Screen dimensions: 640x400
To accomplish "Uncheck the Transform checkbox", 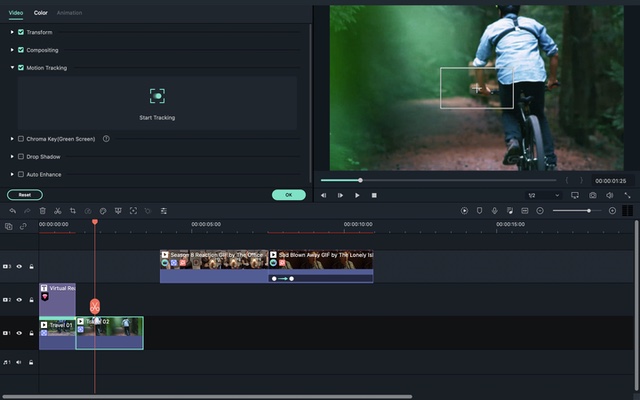I will (21, 32).
